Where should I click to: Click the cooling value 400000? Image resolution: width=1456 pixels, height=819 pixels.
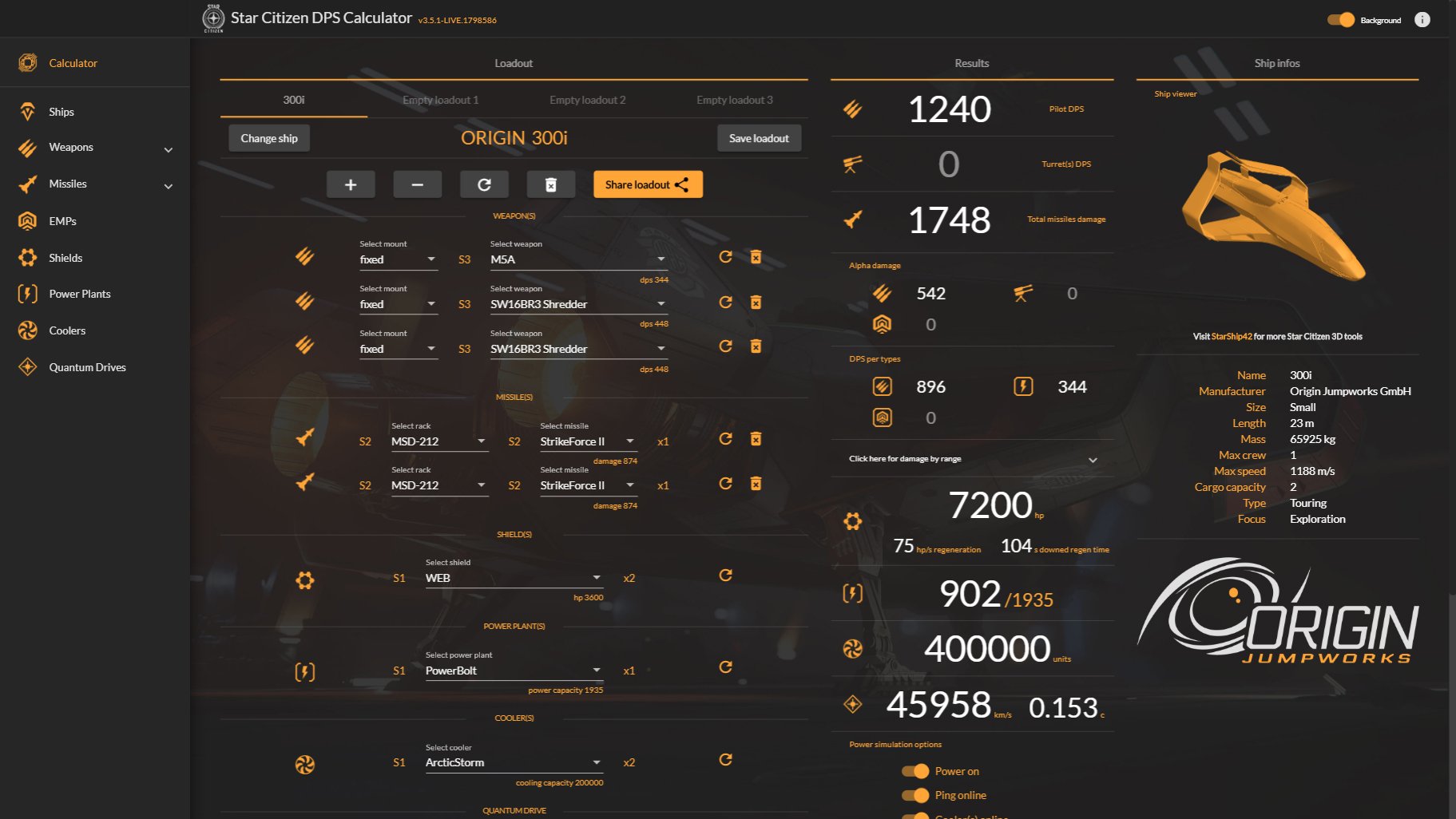pos(987,648)
